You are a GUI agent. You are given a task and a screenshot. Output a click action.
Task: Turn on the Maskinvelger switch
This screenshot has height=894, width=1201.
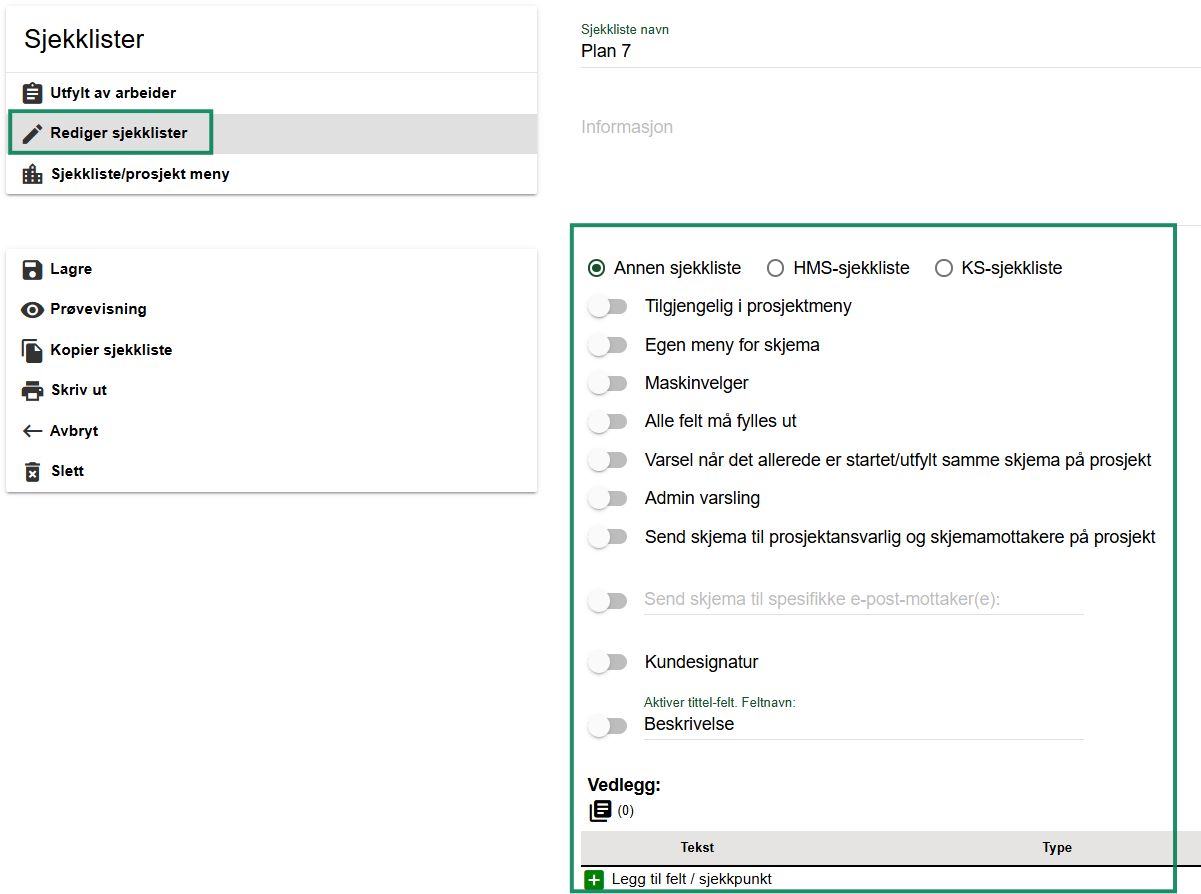(x=607, y=384)
